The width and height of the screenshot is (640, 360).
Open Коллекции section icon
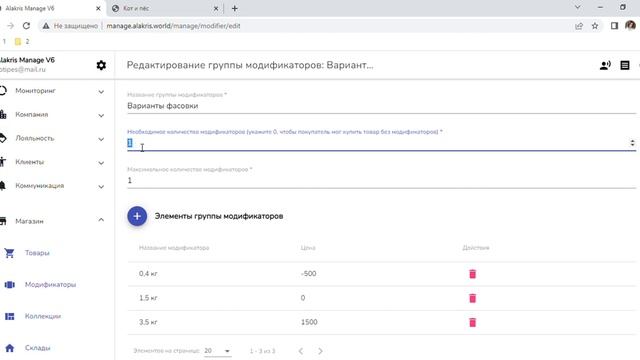tap(9, 316)
